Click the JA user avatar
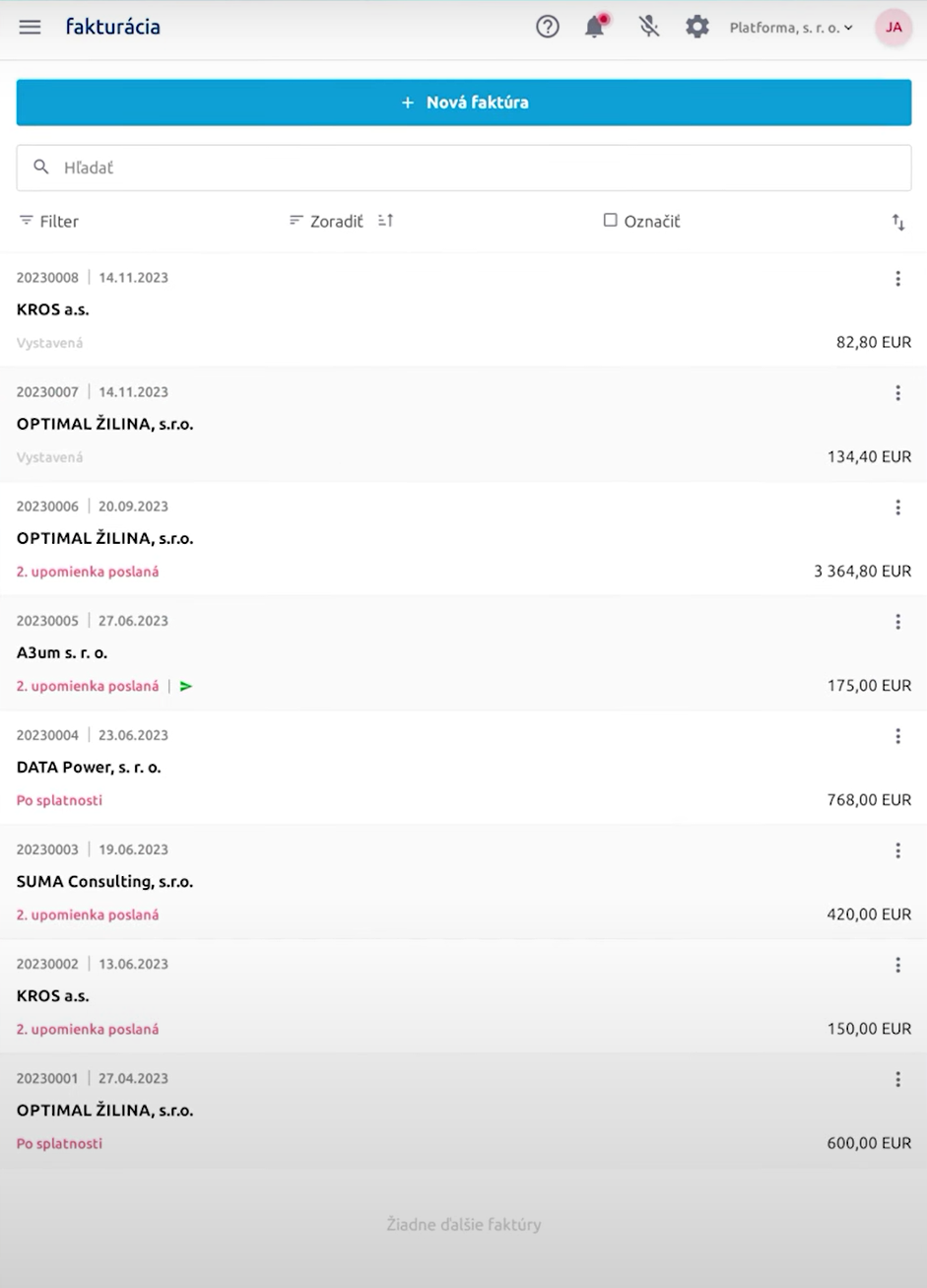This screenshot has height=1288, width=927. pos(894,28)
